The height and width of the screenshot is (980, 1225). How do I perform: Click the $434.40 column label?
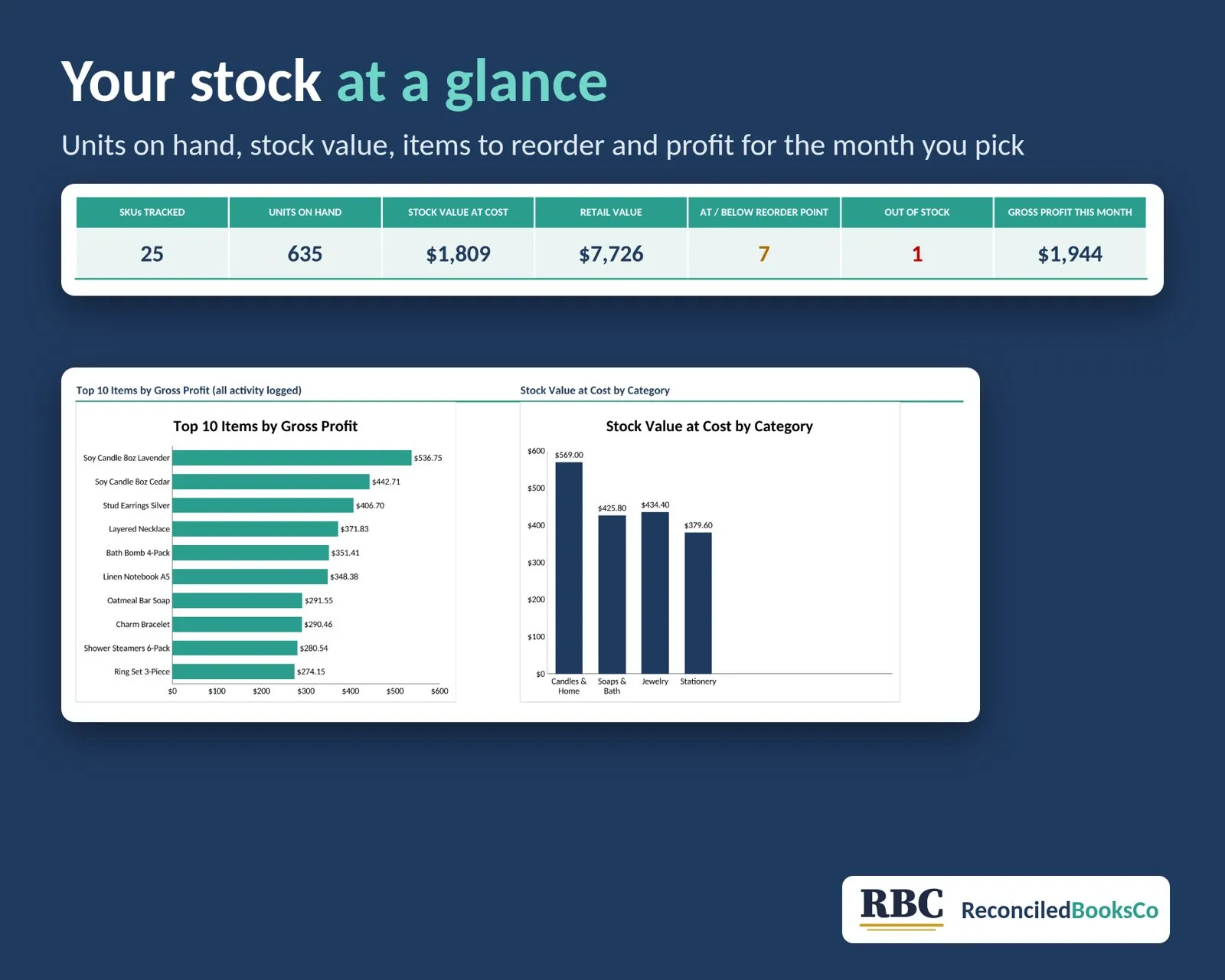(655, 505)
